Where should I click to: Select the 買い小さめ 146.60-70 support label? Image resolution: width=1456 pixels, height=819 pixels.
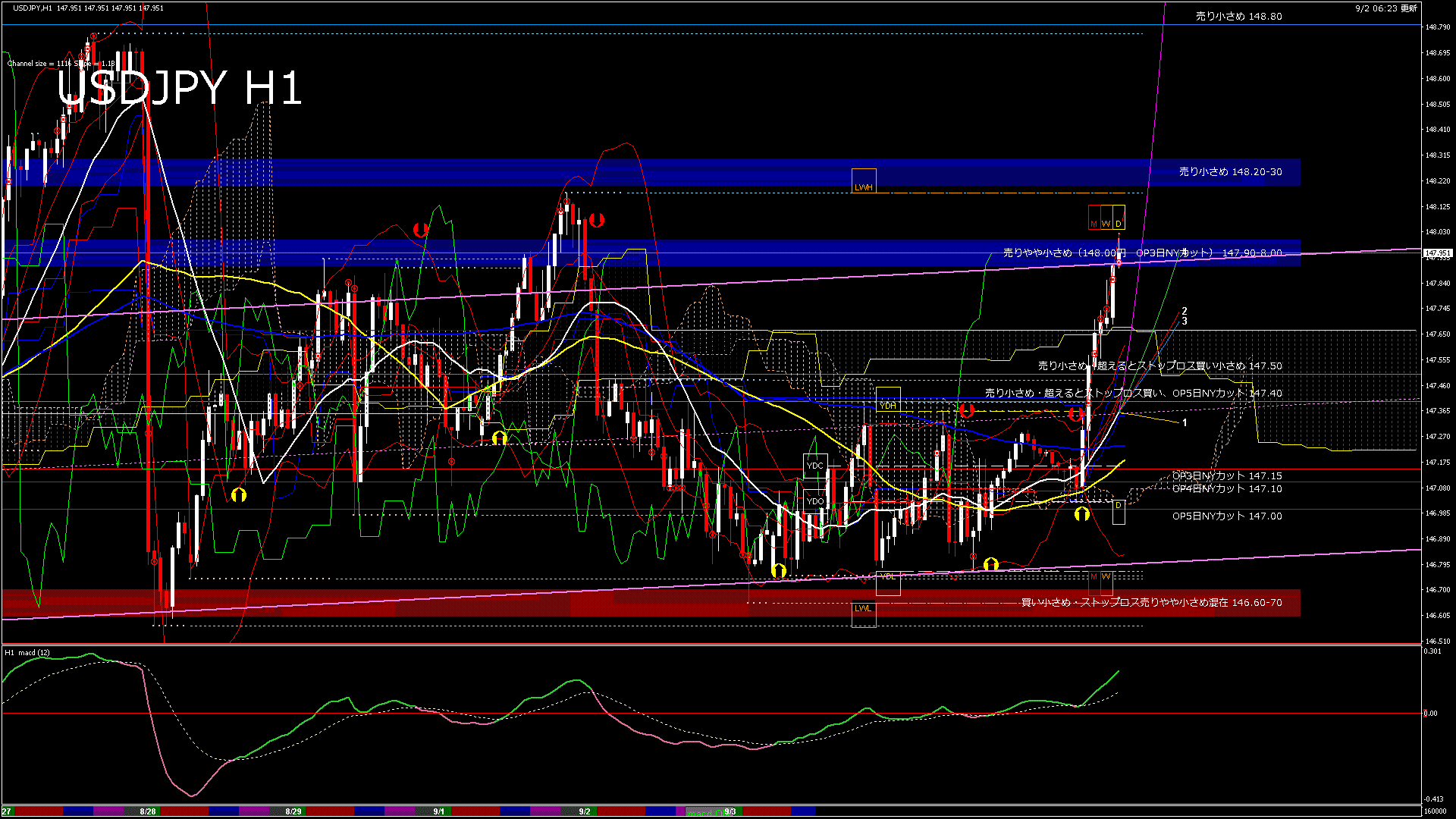(1152, 603)
